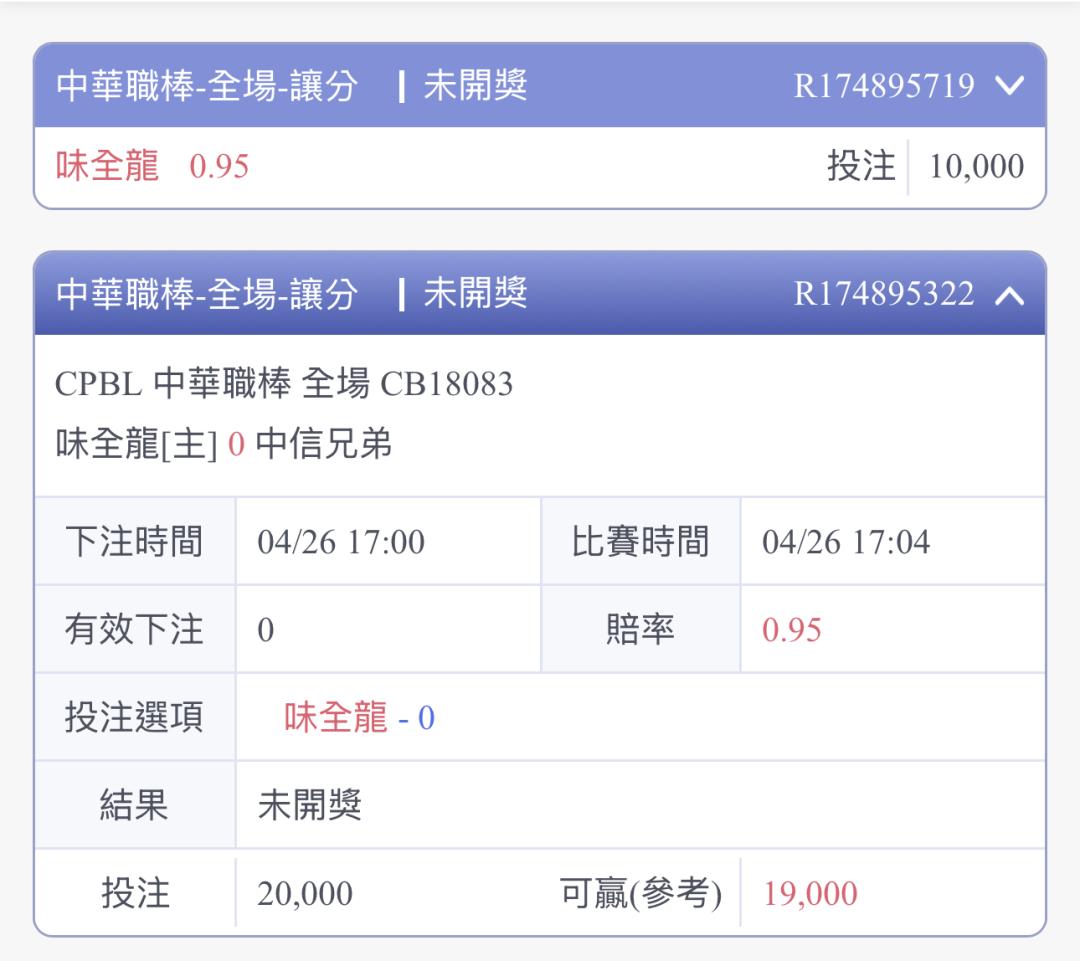Click the 比賽時間 value 04/26 17:04
The width and height of the screenshot is (1080, 961).
(x=846, y=542)
